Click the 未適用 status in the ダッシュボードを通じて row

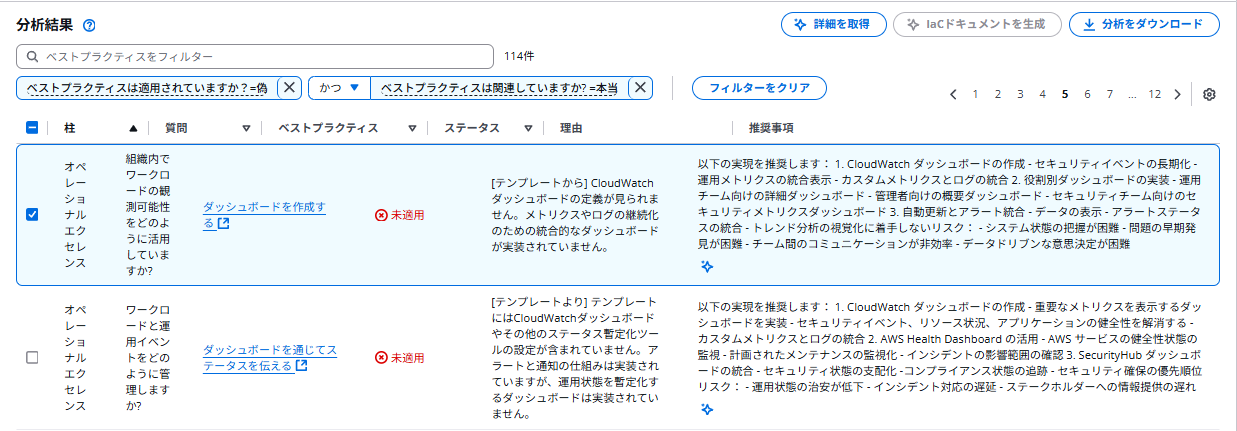pyautogui.click(x=399, y=357)
